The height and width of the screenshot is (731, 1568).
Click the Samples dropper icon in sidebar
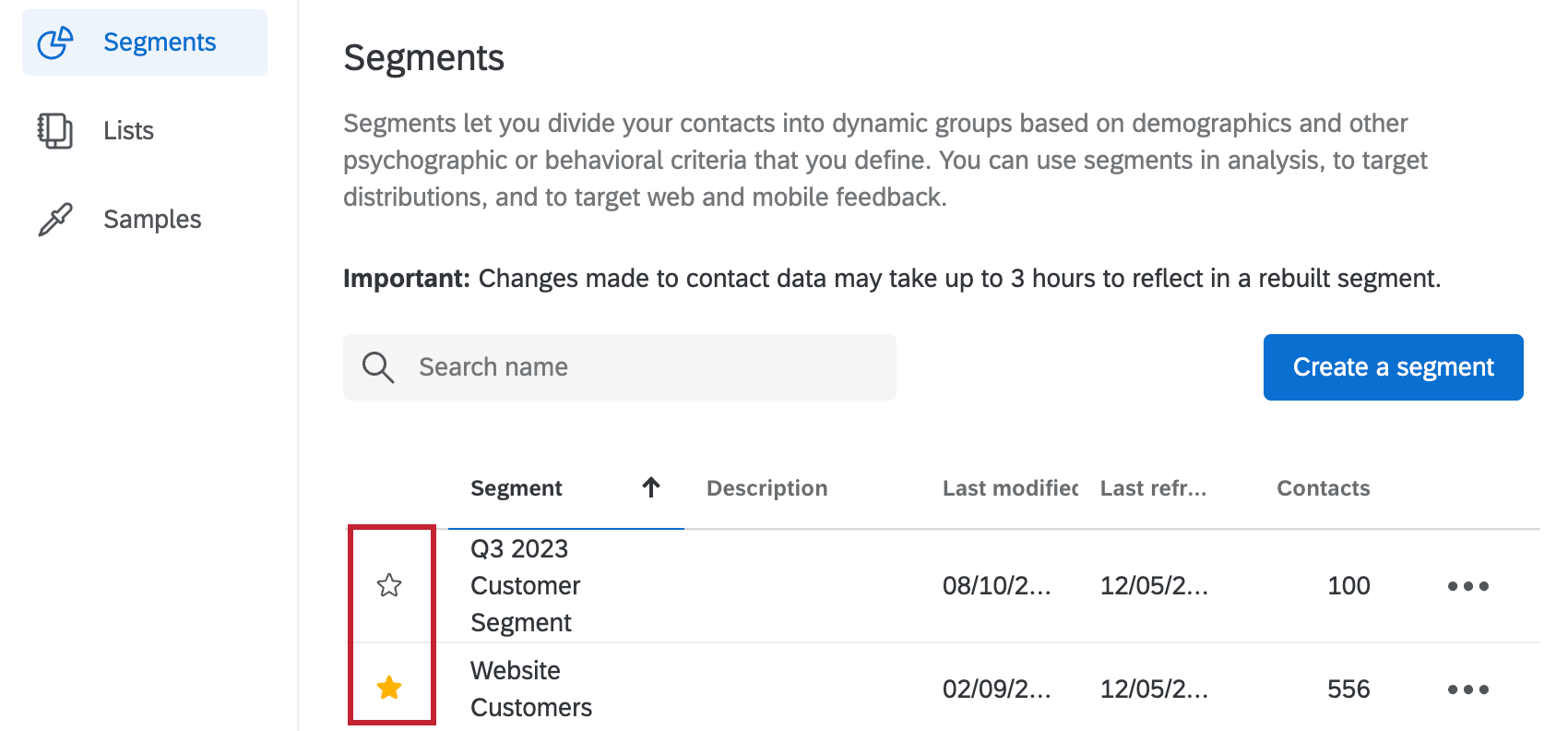(55, 220)
